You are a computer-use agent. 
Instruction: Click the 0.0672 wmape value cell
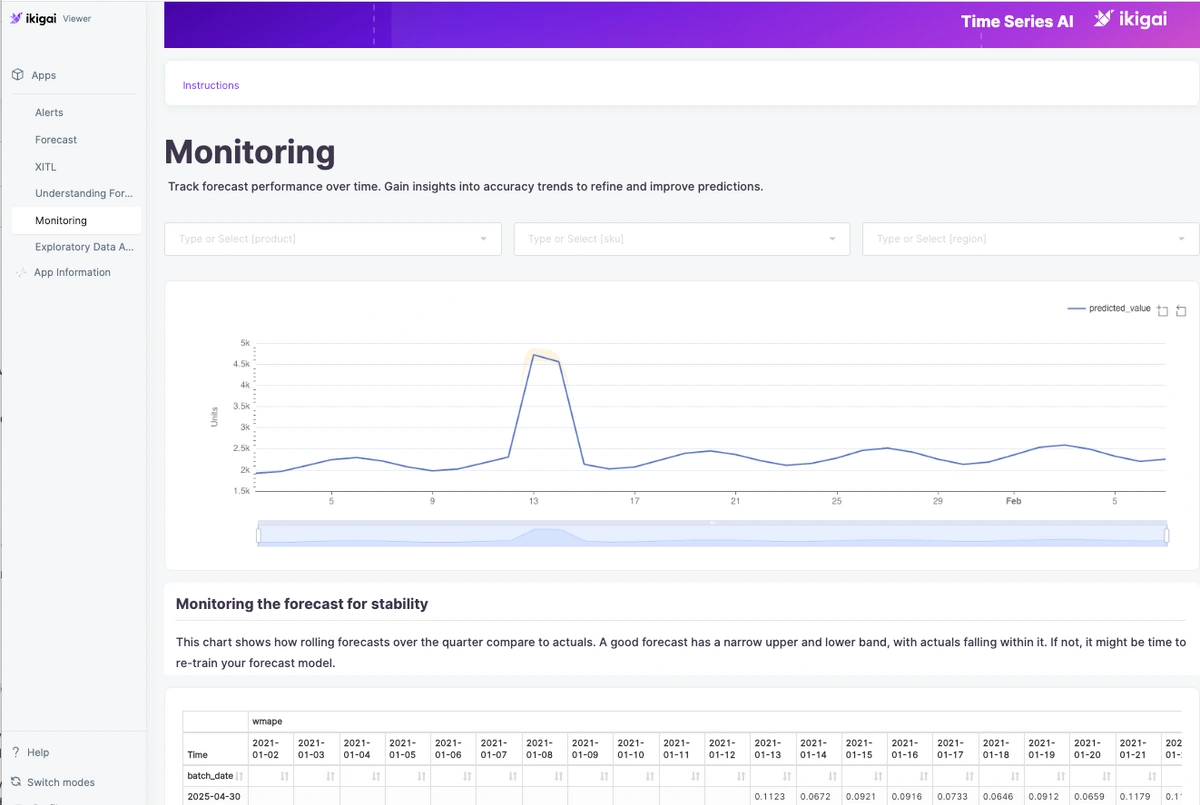[819, 796]
